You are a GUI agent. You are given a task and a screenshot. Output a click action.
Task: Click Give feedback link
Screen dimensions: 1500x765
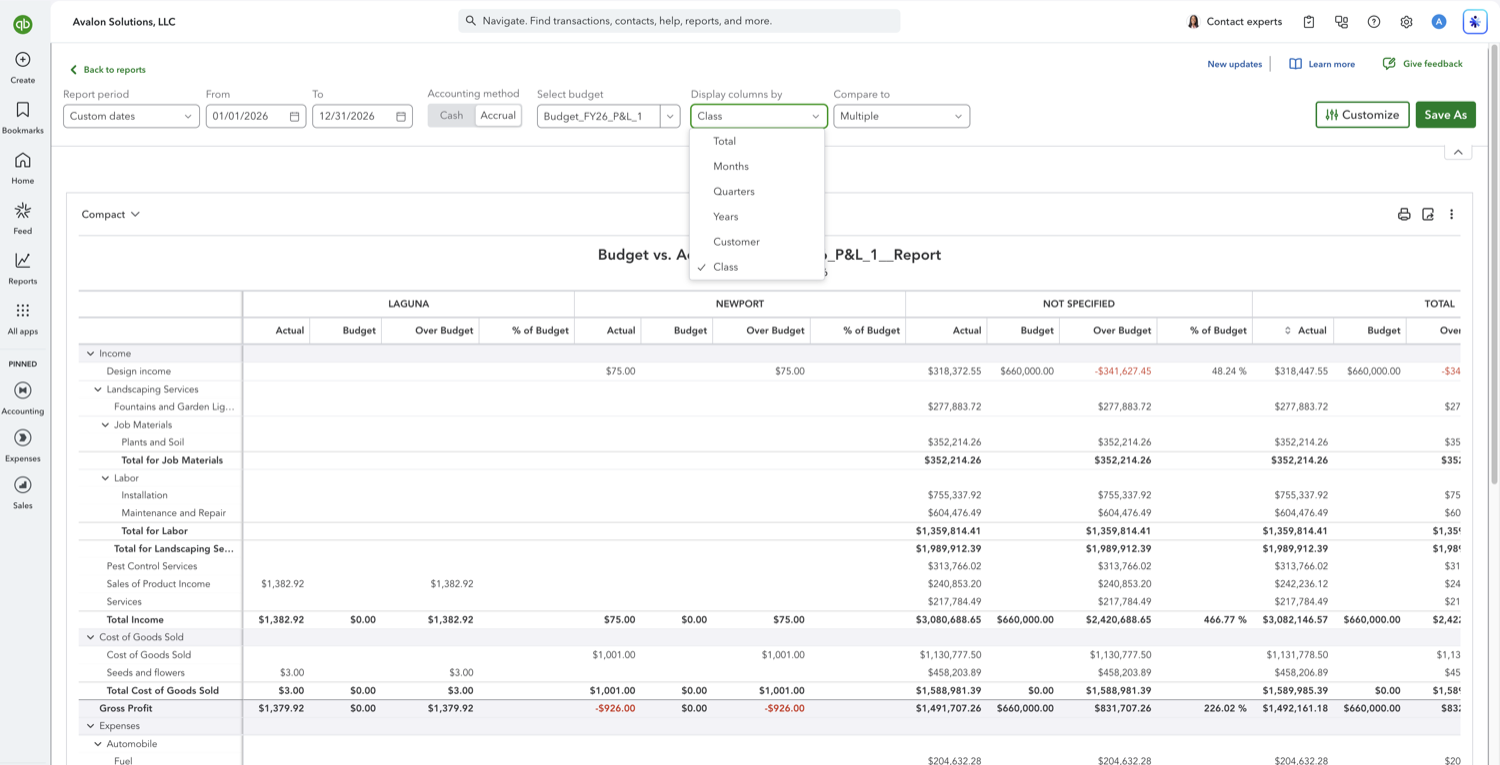click(x=1422, y=64)
